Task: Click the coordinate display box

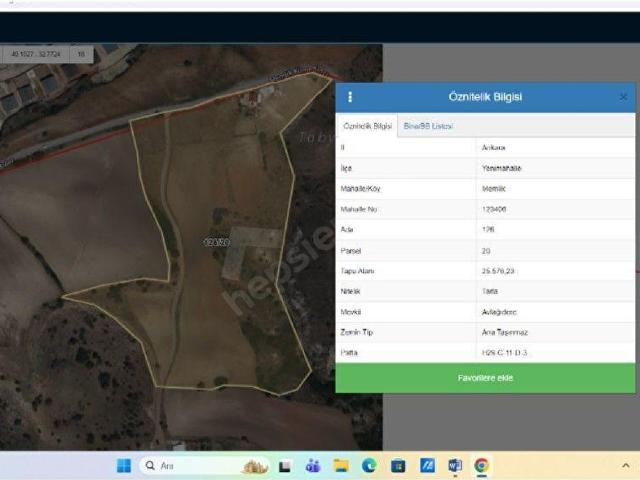Action: coord(34,54)
